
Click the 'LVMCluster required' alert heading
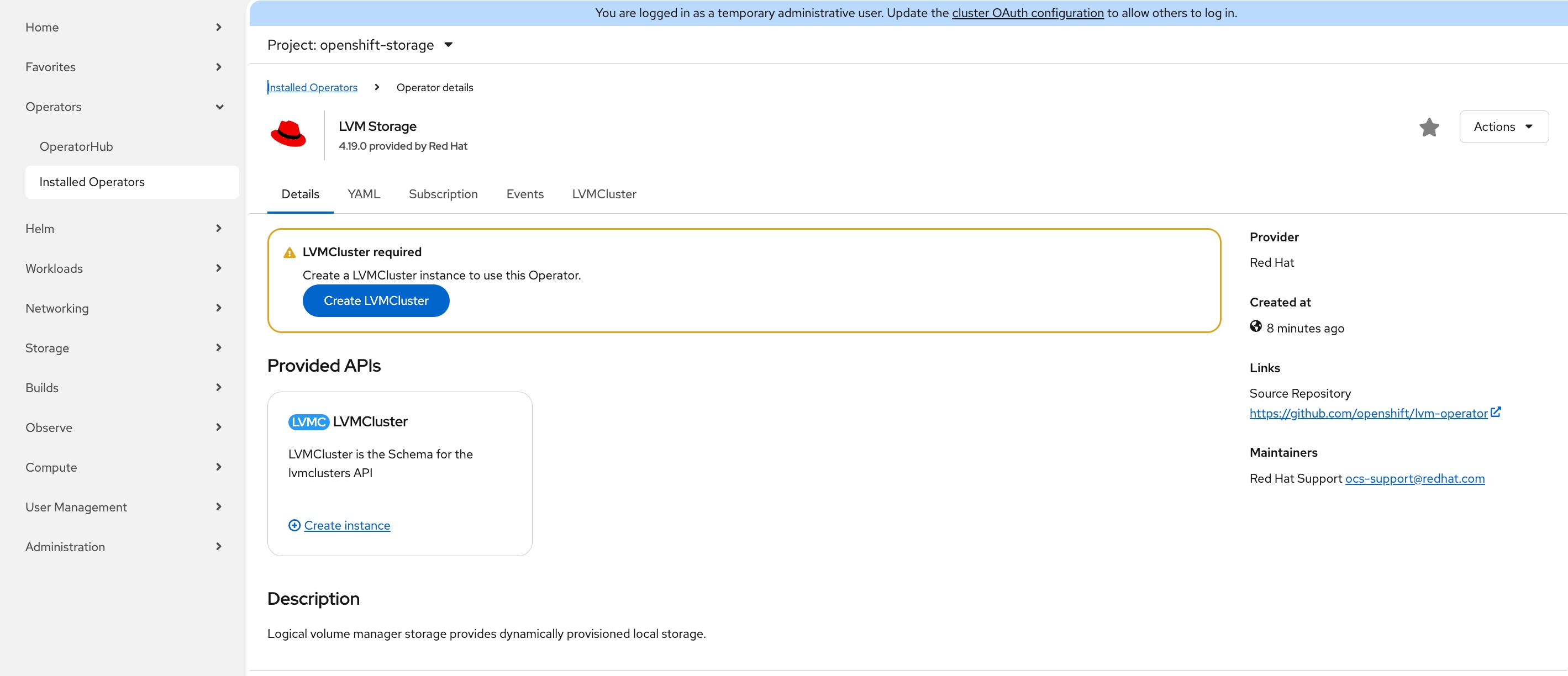[361, 252]
